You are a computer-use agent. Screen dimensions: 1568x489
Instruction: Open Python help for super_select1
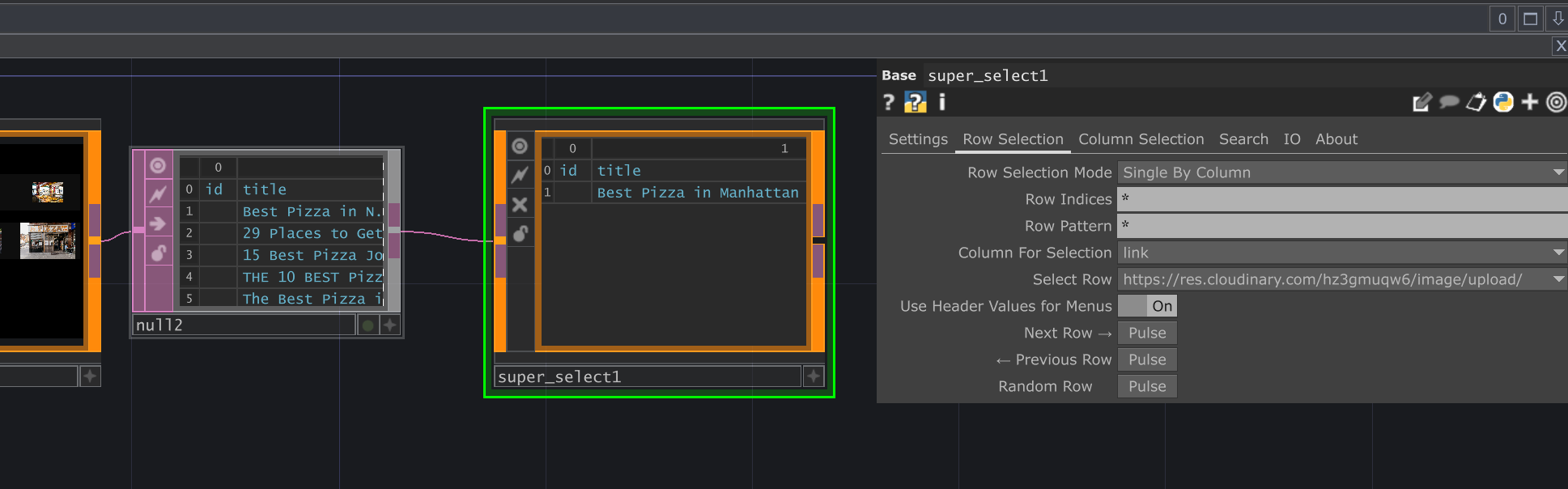915,102
